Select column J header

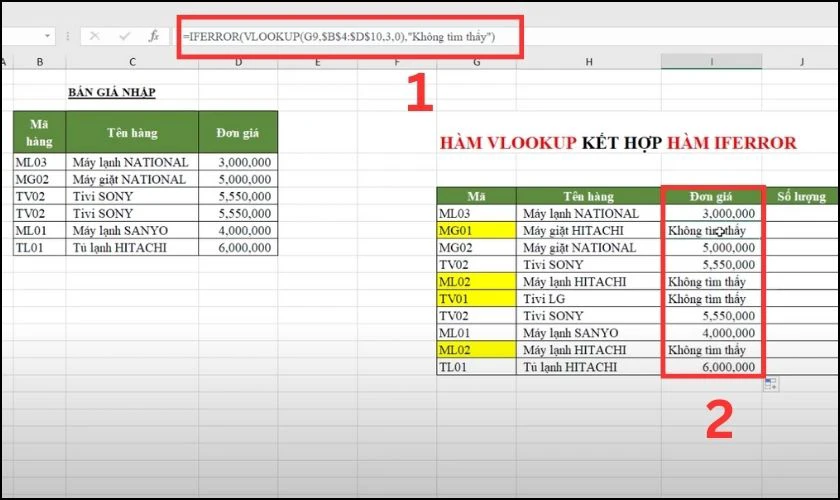(801, 62)
